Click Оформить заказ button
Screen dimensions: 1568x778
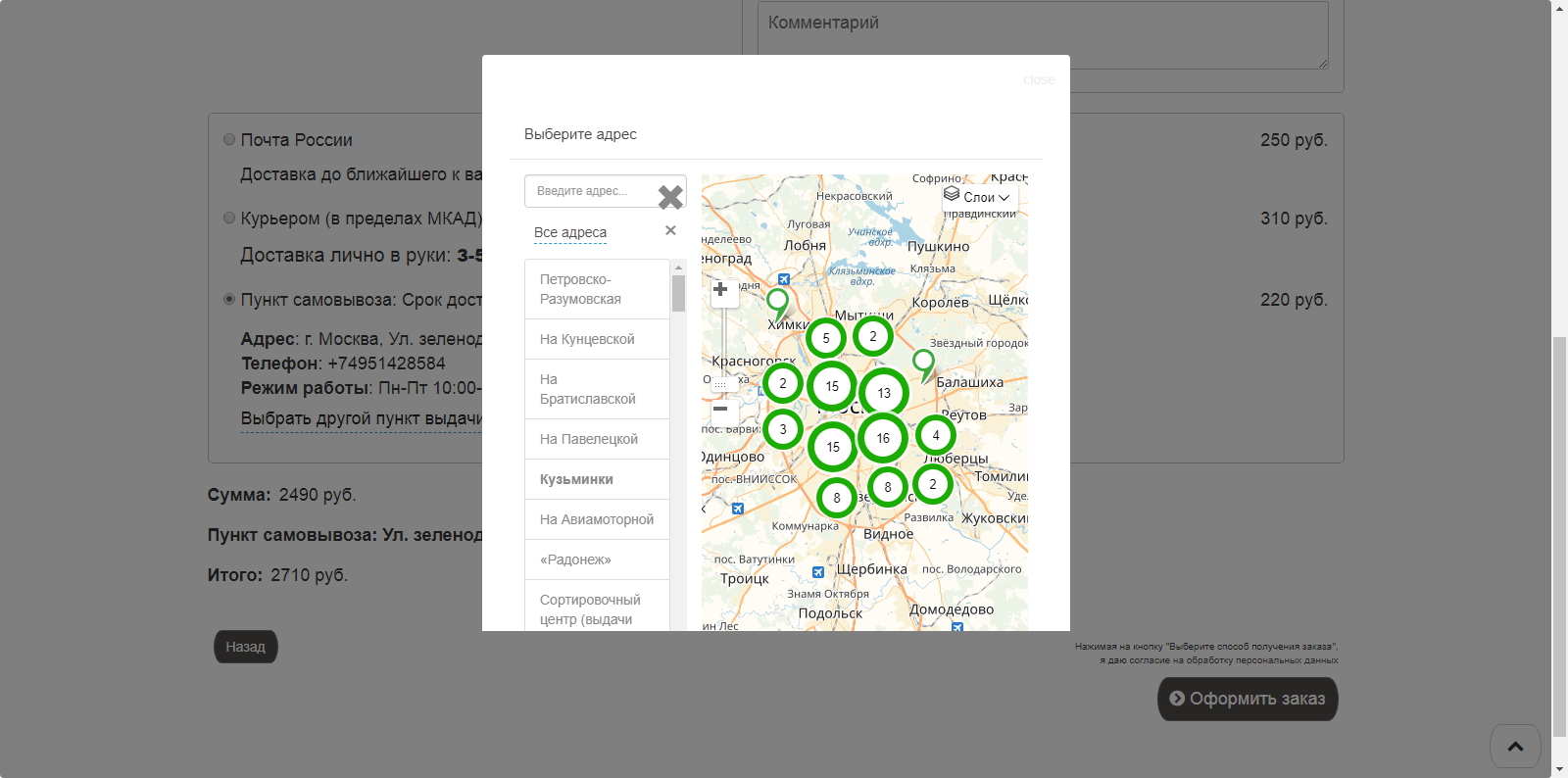[1248, 699]
